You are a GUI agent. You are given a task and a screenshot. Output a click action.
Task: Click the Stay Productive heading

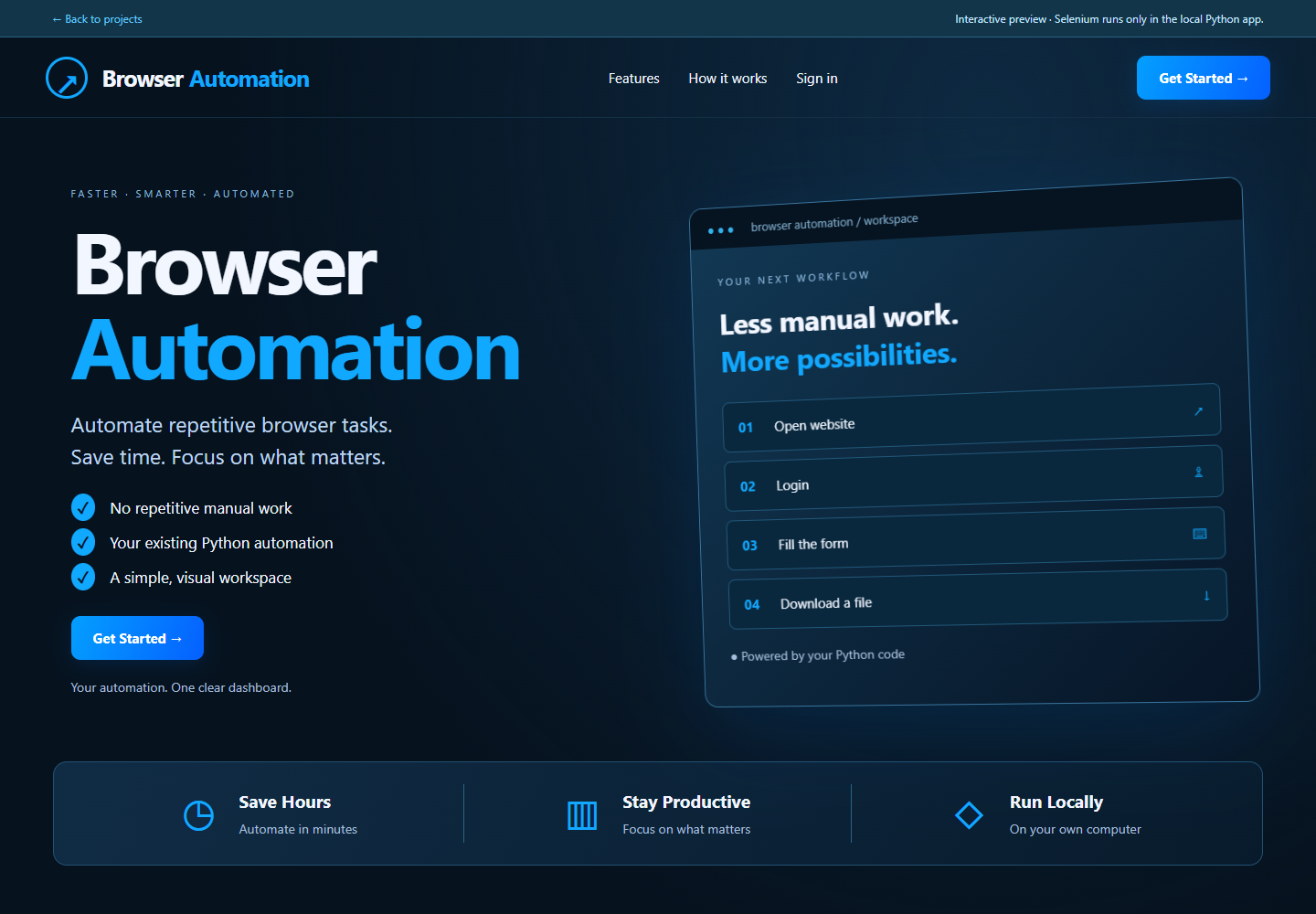686,802
